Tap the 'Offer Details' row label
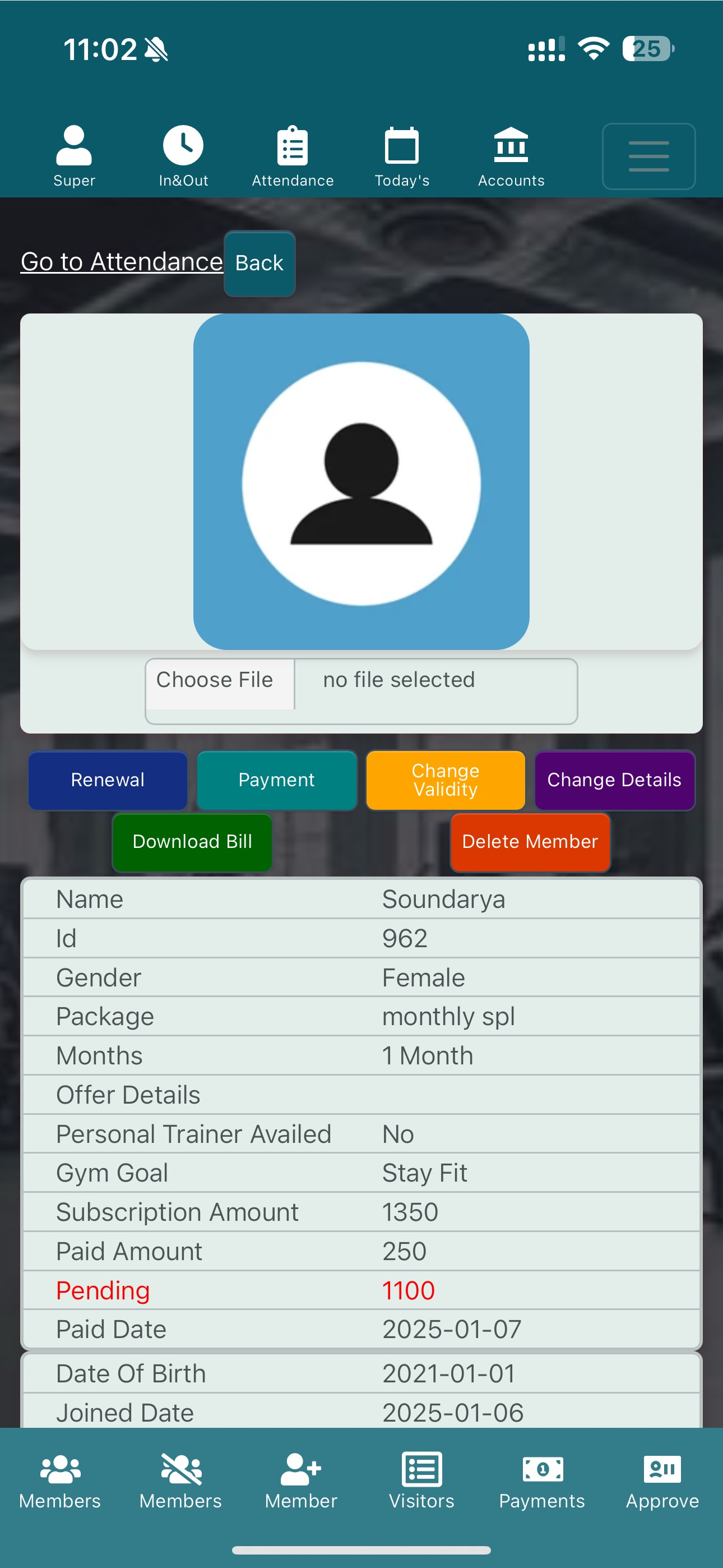This screenshot has width=723, height=1568. click(128, 1095)
